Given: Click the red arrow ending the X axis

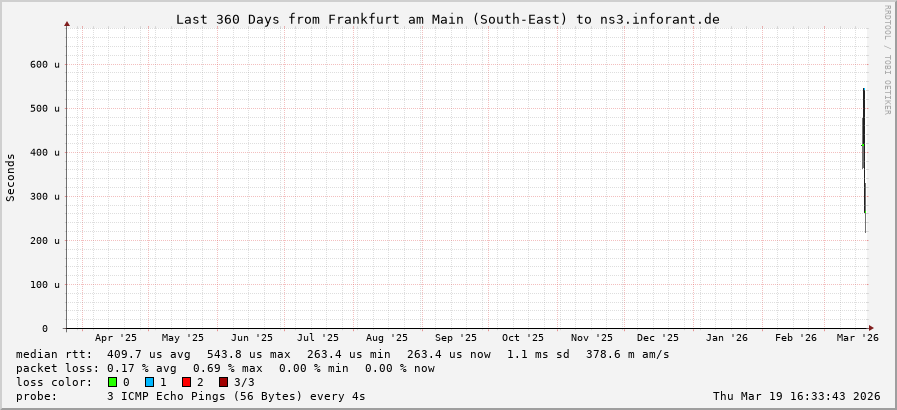Looking at the screenshot, I should pyautogui.click(x=871, y=328).
